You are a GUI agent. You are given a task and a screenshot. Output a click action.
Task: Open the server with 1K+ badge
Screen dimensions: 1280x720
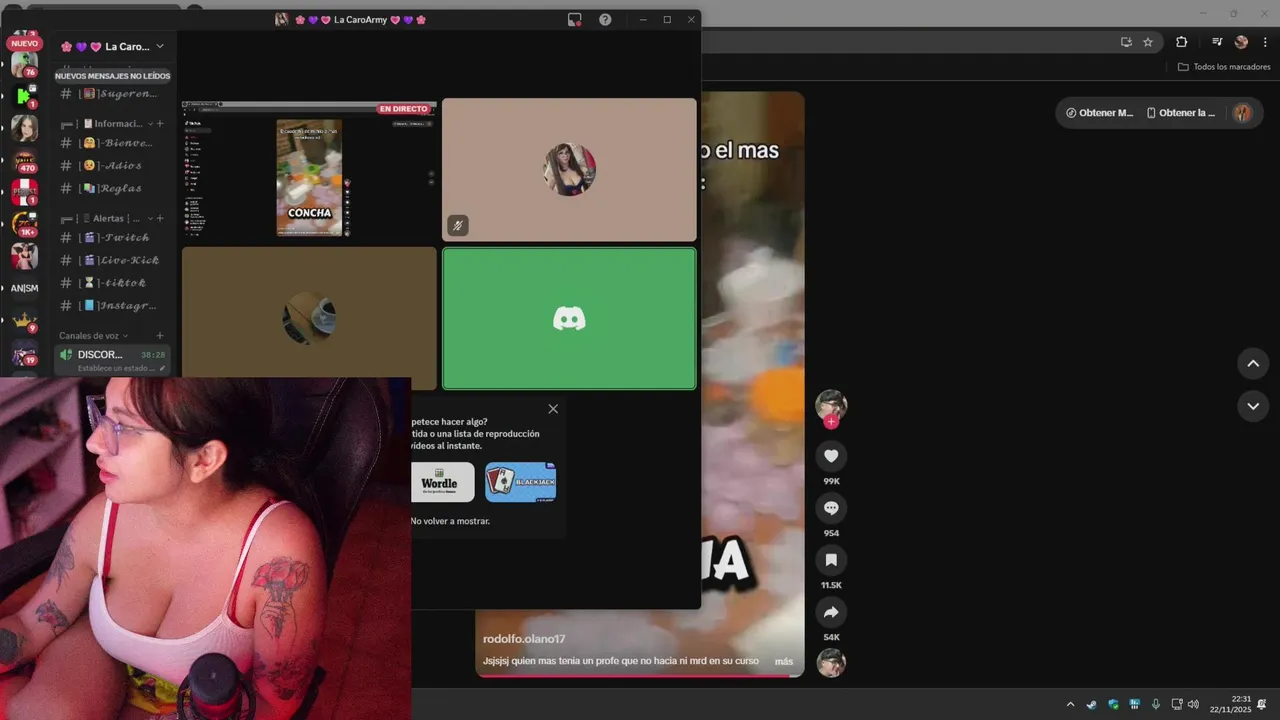[24, 224]
